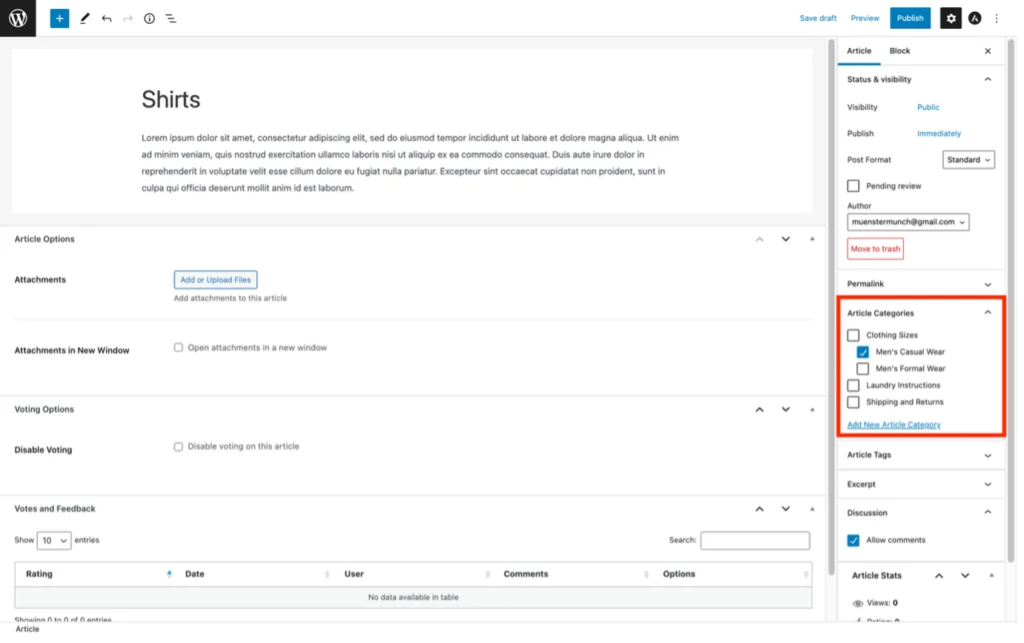Click the Preview button
This screenshot has height=643, width=1024.
click(865, 18)
